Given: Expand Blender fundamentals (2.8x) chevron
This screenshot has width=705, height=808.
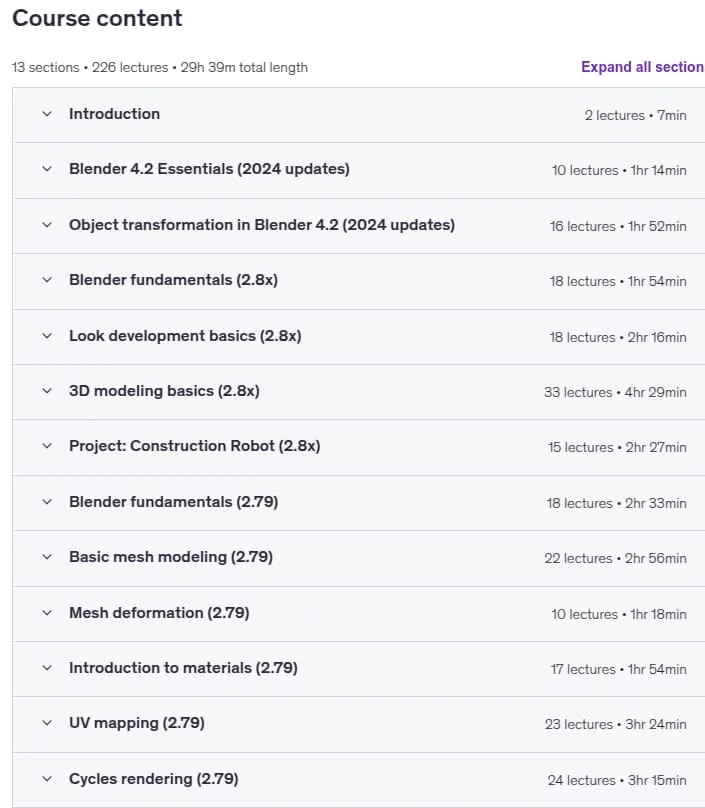Looking at the screenshot, I should click(x=47, y=280).
